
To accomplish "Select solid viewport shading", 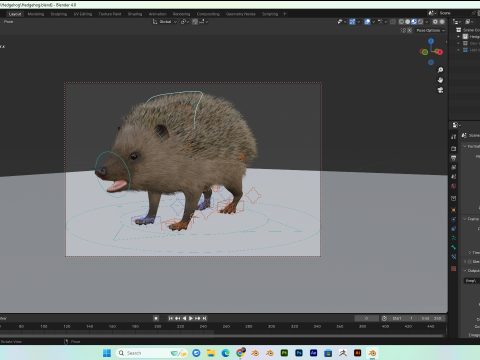I will point(407,22).
